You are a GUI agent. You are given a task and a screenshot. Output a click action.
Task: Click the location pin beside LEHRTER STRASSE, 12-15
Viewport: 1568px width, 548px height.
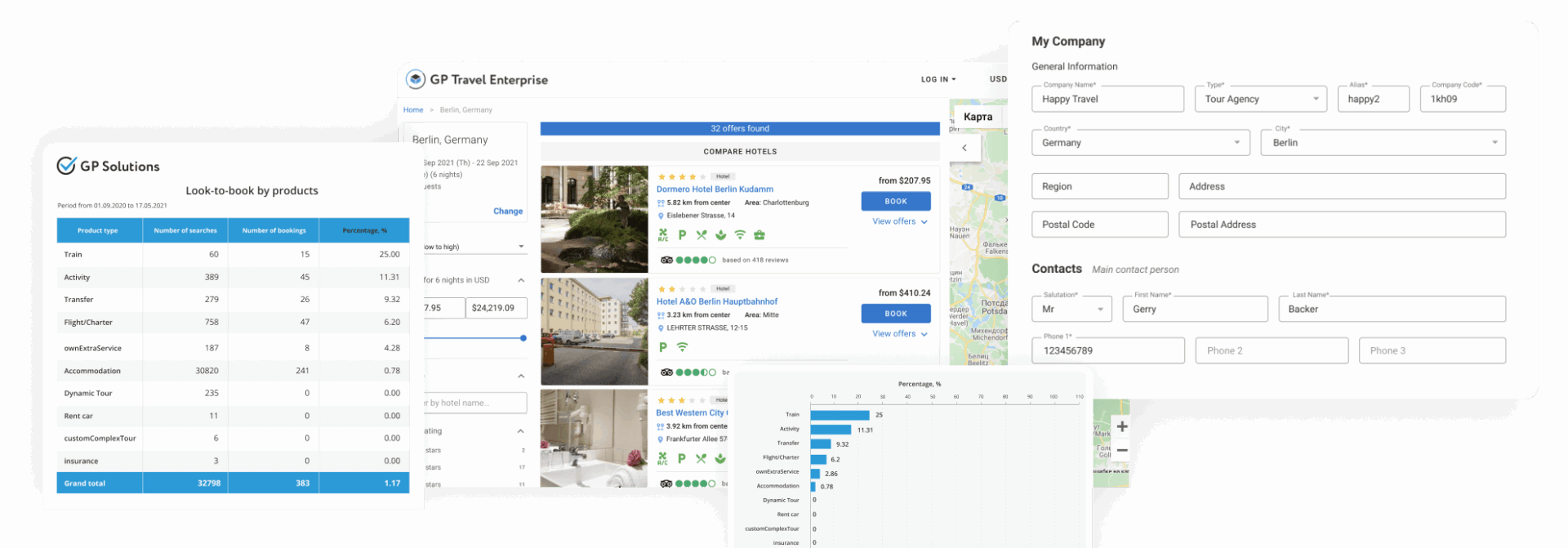[661, 328]
